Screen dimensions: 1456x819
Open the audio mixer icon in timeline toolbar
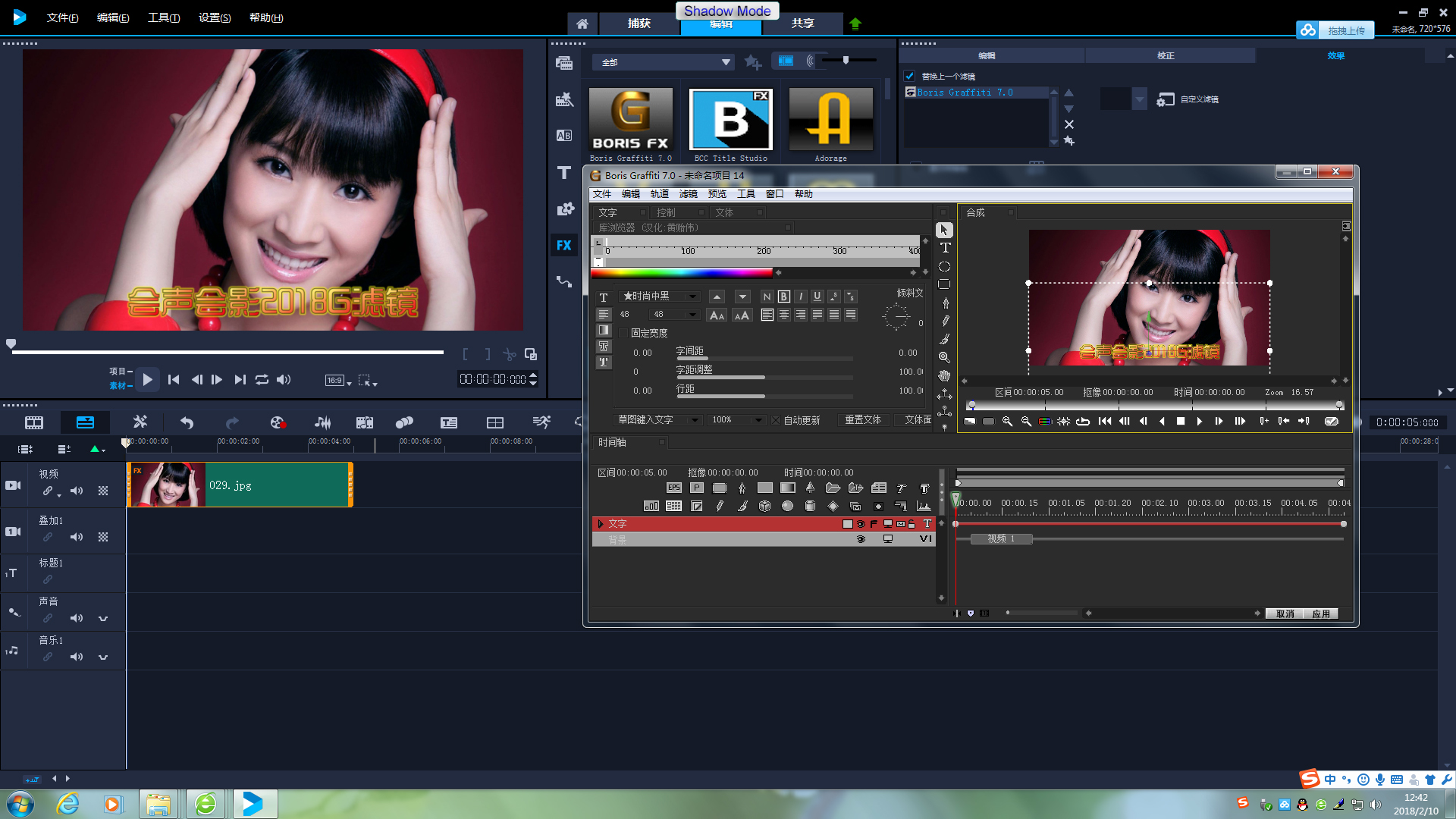point(322,422)
